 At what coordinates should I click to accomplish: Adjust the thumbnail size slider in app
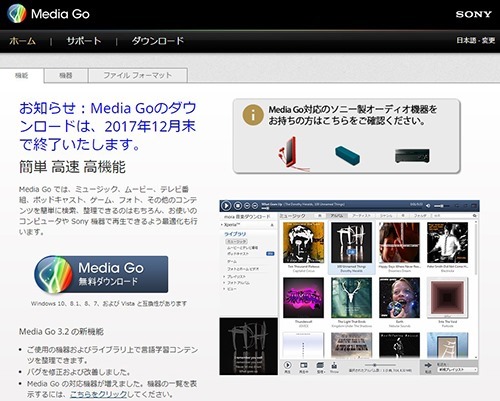pyautogui.click(x=380, y=365)
